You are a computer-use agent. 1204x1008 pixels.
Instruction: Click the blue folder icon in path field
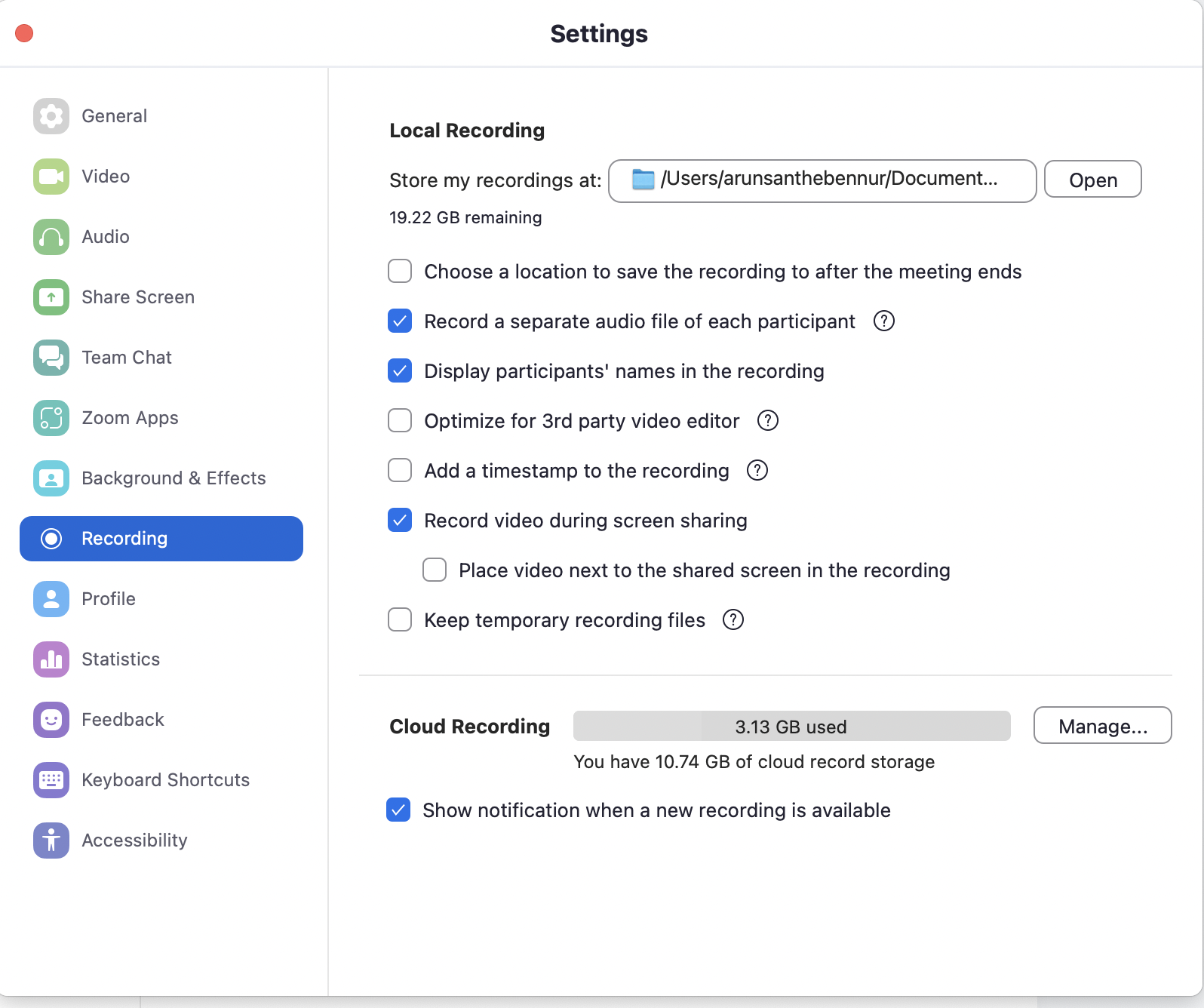[643, 180]
